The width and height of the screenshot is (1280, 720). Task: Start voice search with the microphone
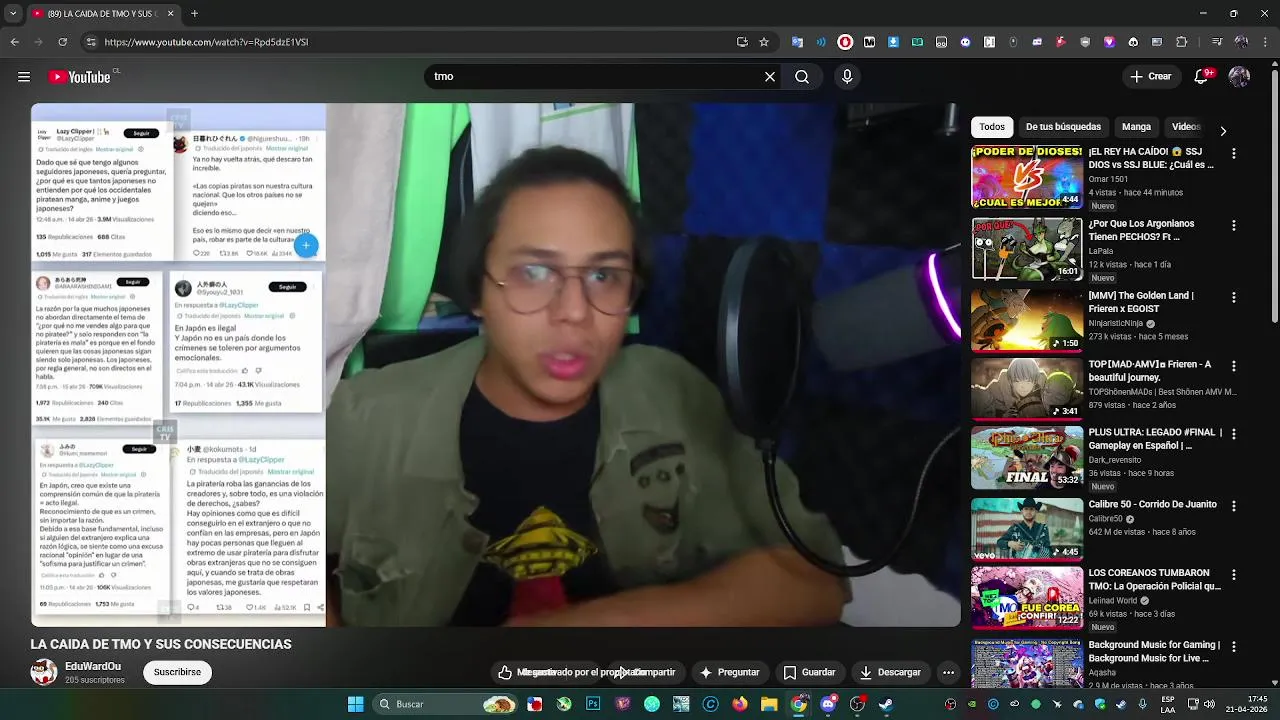point(847,77)
